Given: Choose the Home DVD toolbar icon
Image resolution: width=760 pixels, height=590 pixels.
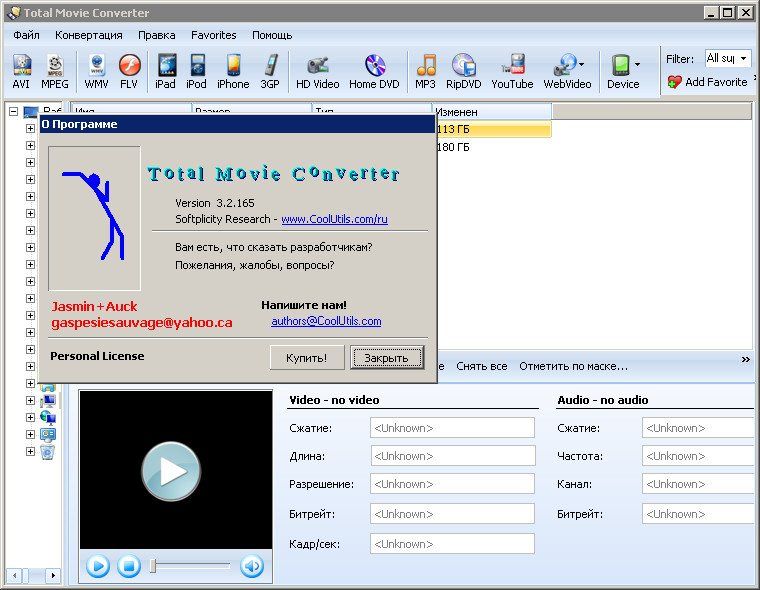Looking at the screenshot, I should [x=374, y=71].
